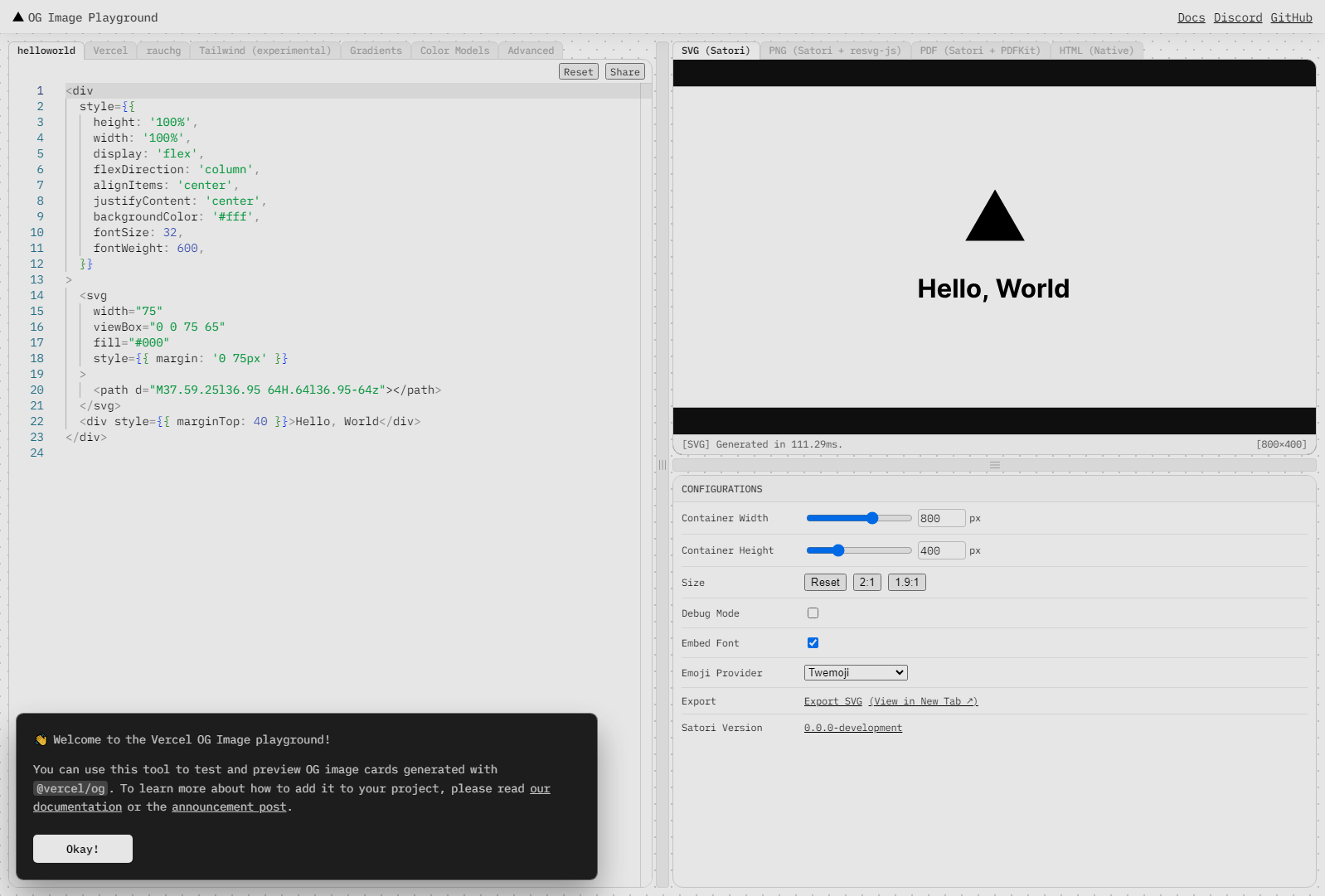Click the vertical panel resize handle
The width and height of the screenshot is (1325, 896).
[662, 465]
